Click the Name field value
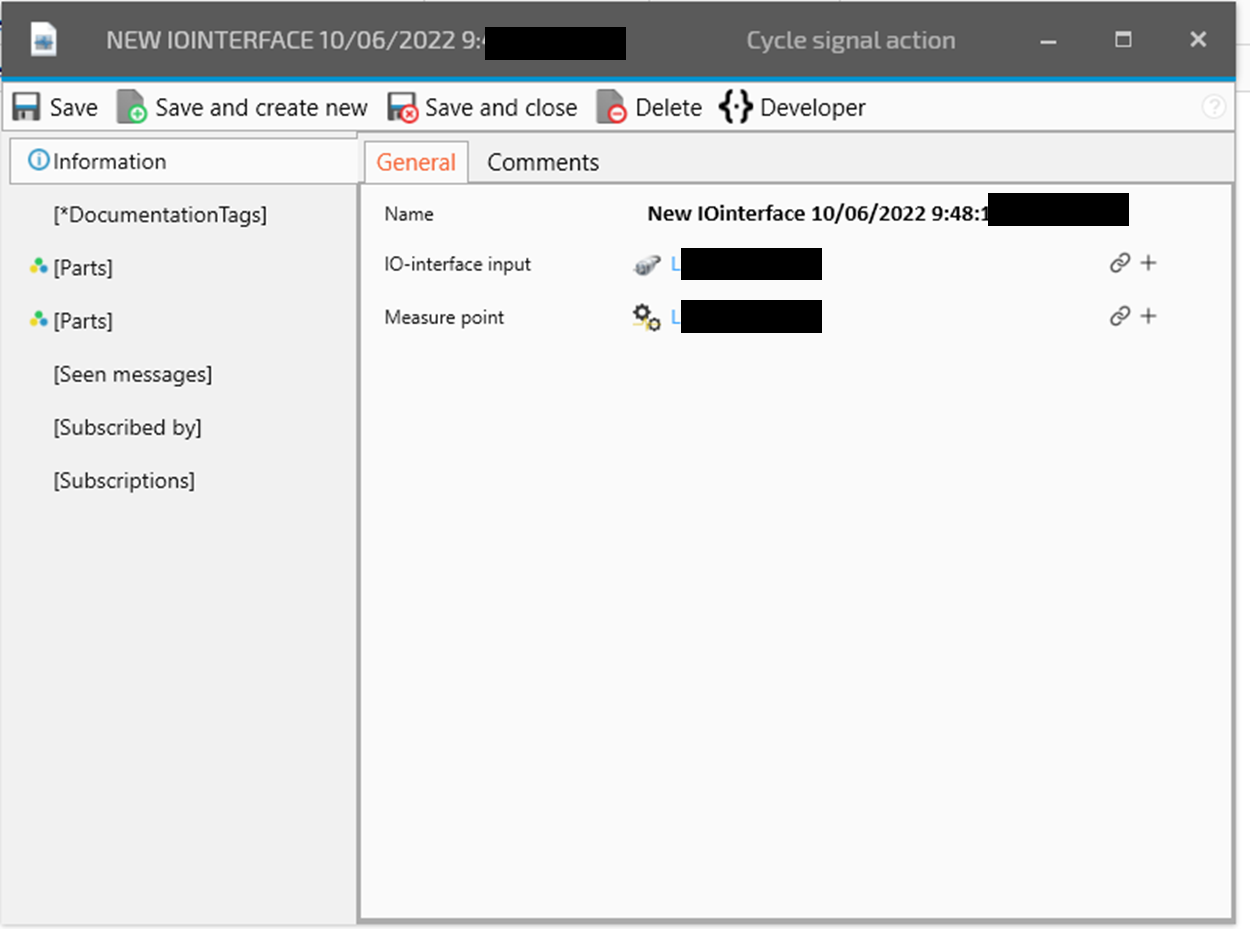 [815, 213]
